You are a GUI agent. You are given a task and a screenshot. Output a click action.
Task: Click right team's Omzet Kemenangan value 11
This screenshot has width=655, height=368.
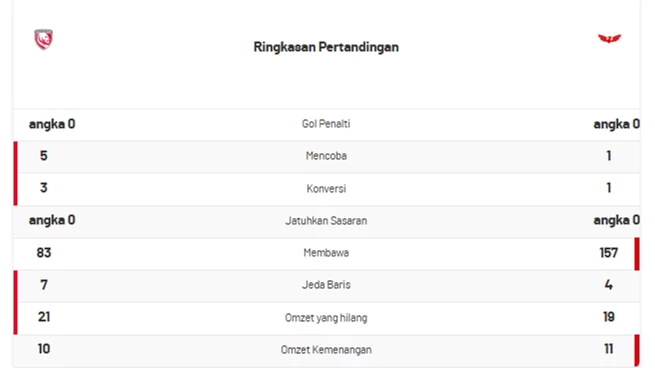(x=609, y=349)
